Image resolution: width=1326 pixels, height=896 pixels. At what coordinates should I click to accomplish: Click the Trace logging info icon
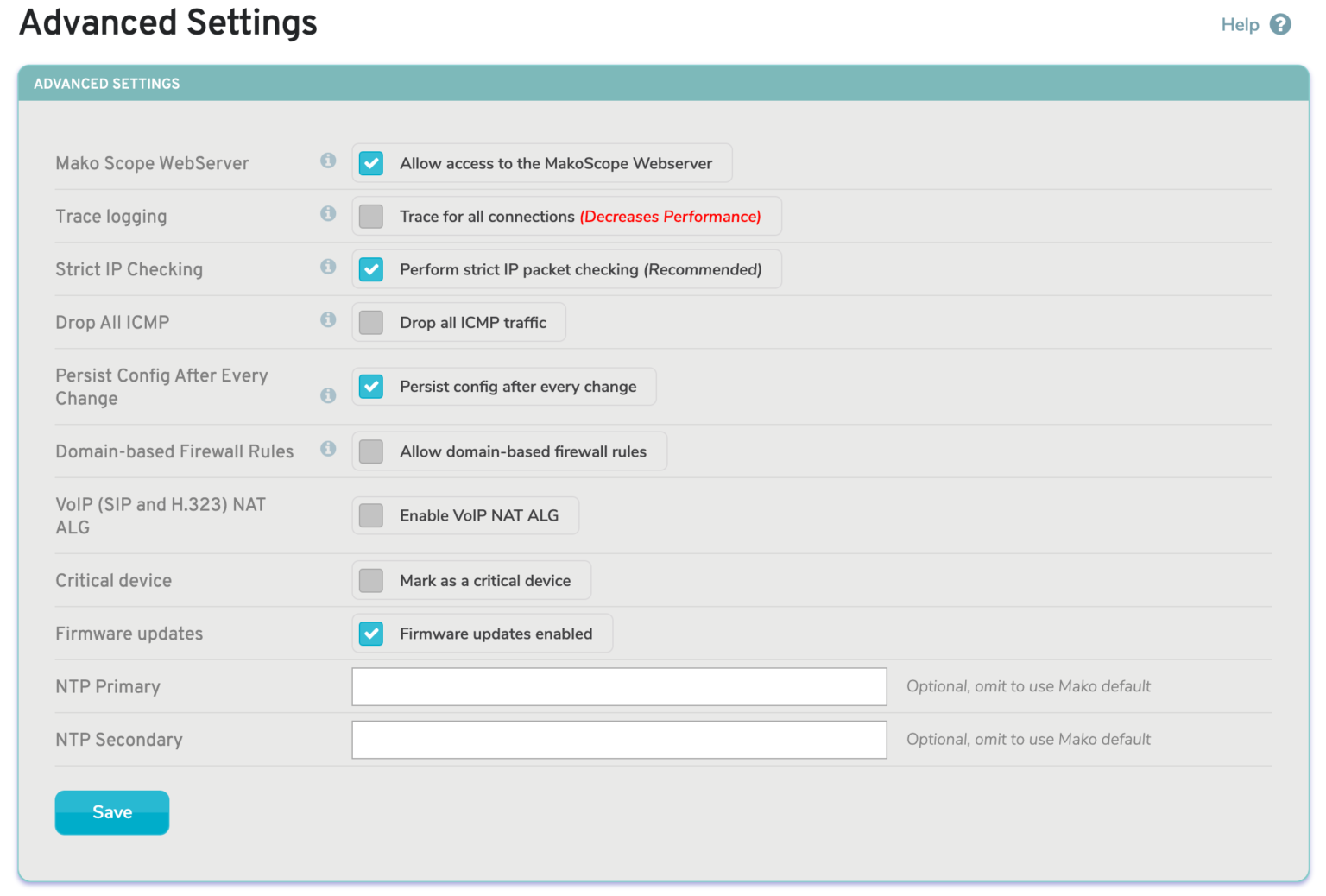(x=328, y=213)
